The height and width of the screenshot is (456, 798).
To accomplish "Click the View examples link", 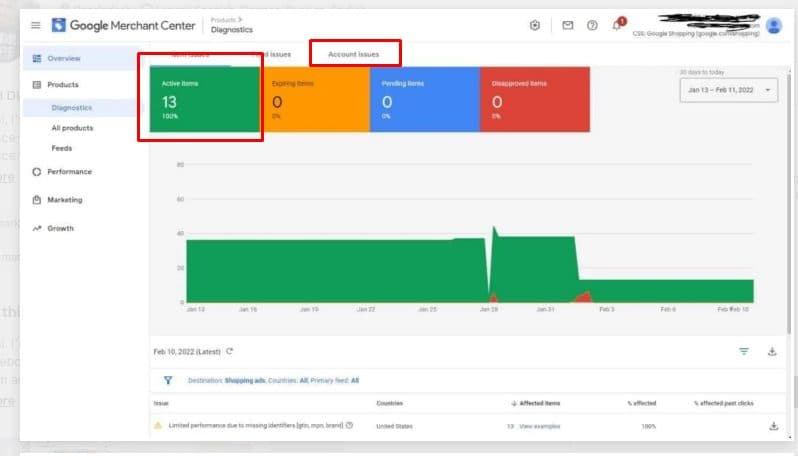I will point(539,426).
